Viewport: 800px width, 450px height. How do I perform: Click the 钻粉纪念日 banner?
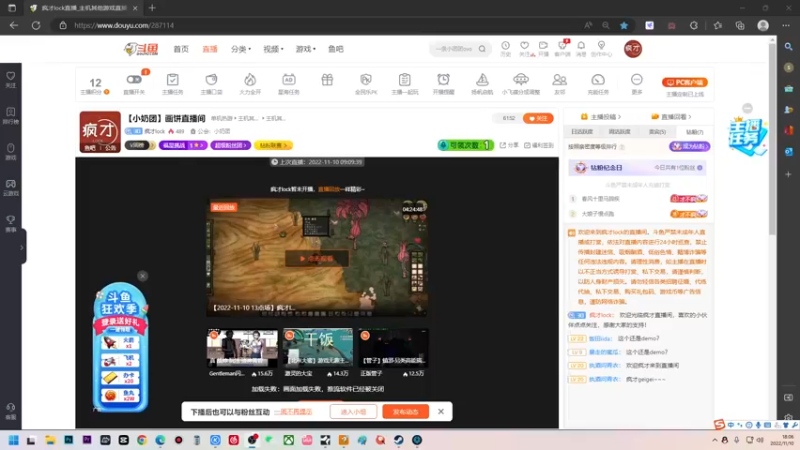pyautogui.click(x=637, y=167)
